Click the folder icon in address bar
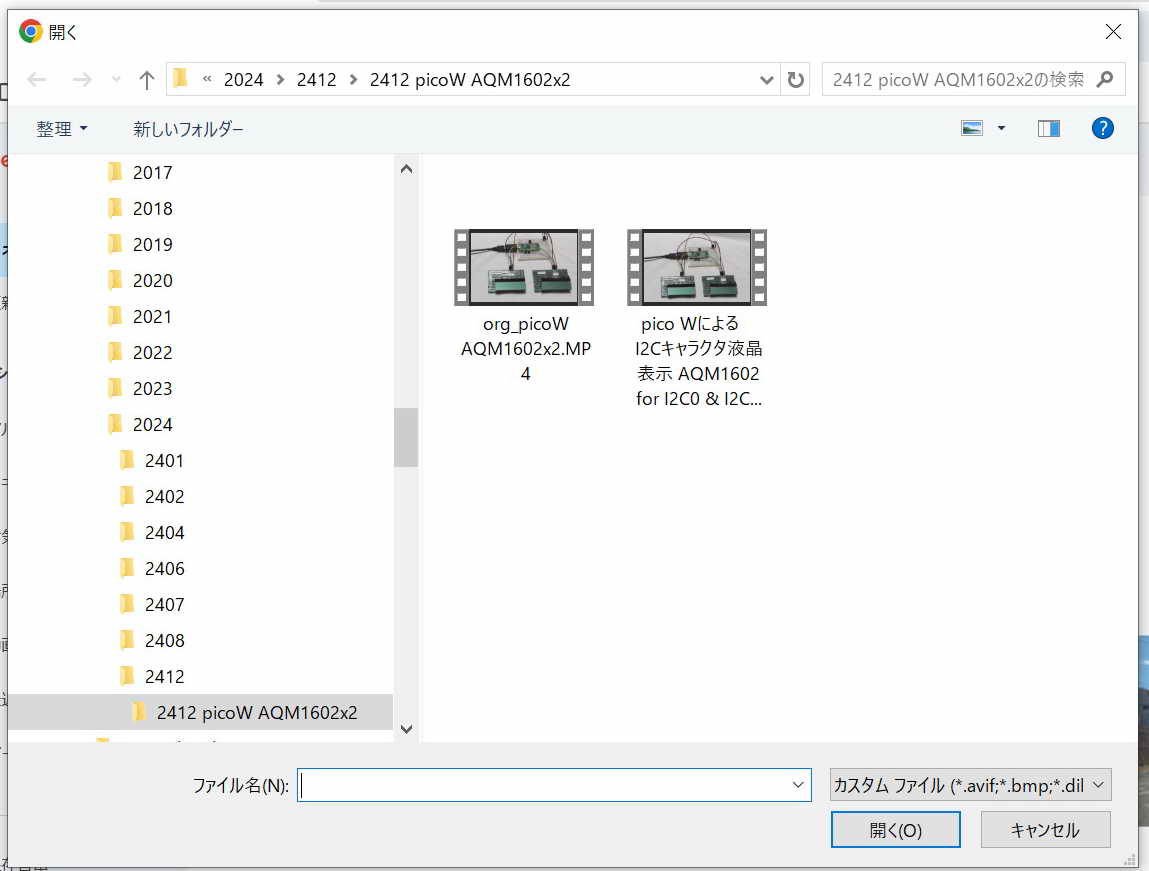Image resolution: width=1149 pixels, height=871 pixels. pos(181,80)
